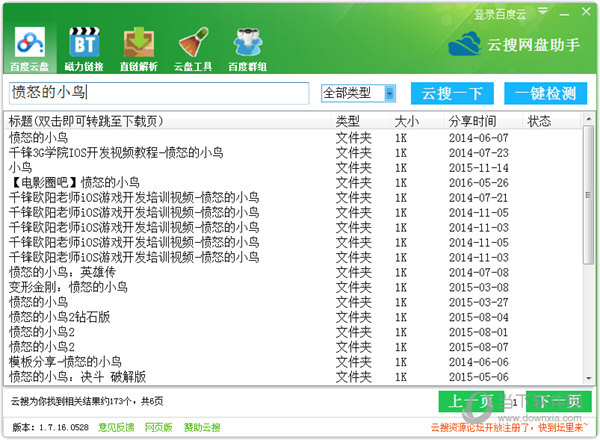This screenshot has width=600, height=440.
Task: Click the date 2014-07-08 cell
Action: click(479, 272)
